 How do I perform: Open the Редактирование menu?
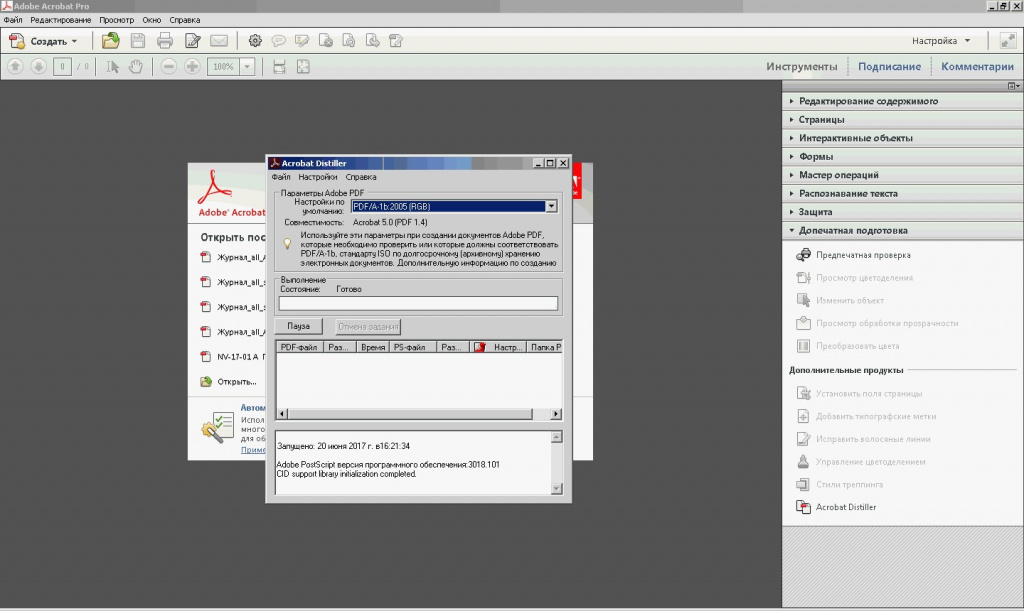61,20
